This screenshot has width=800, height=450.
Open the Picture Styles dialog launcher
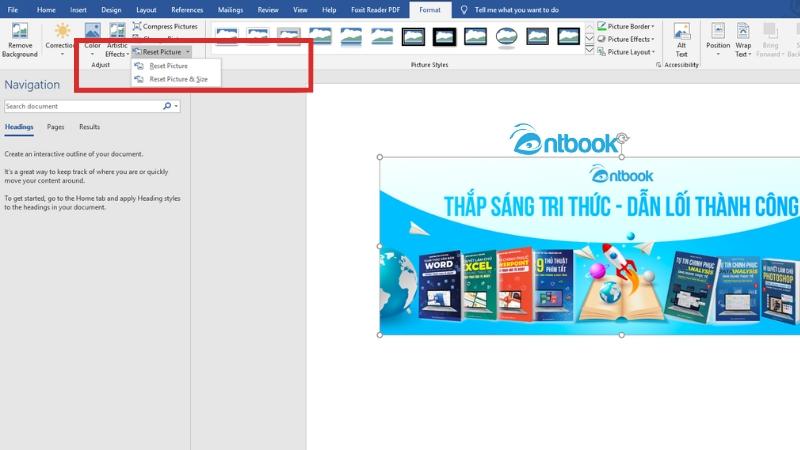coord(658,65)
